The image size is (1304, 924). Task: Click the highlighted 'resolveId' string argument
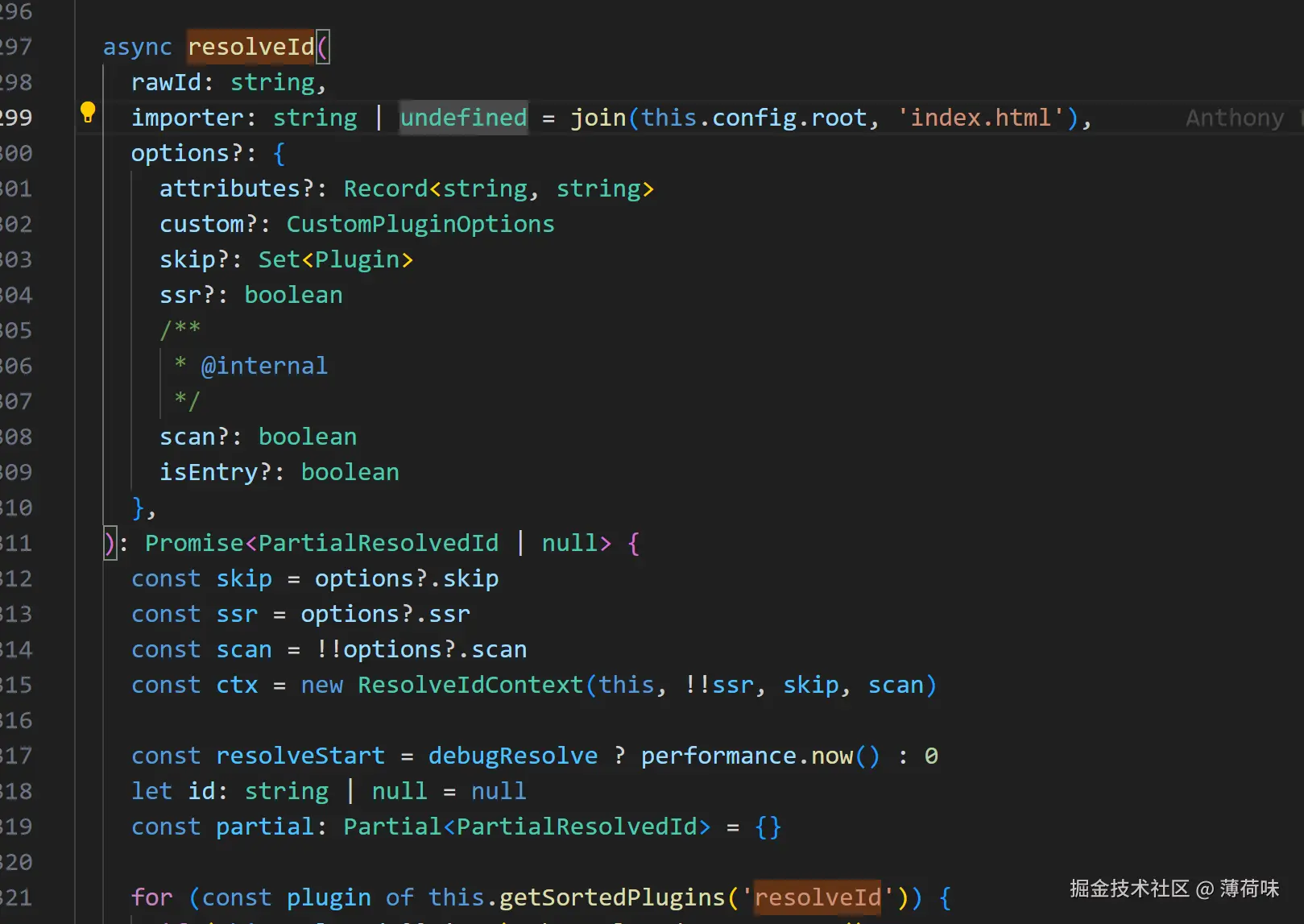pos(818,897)
